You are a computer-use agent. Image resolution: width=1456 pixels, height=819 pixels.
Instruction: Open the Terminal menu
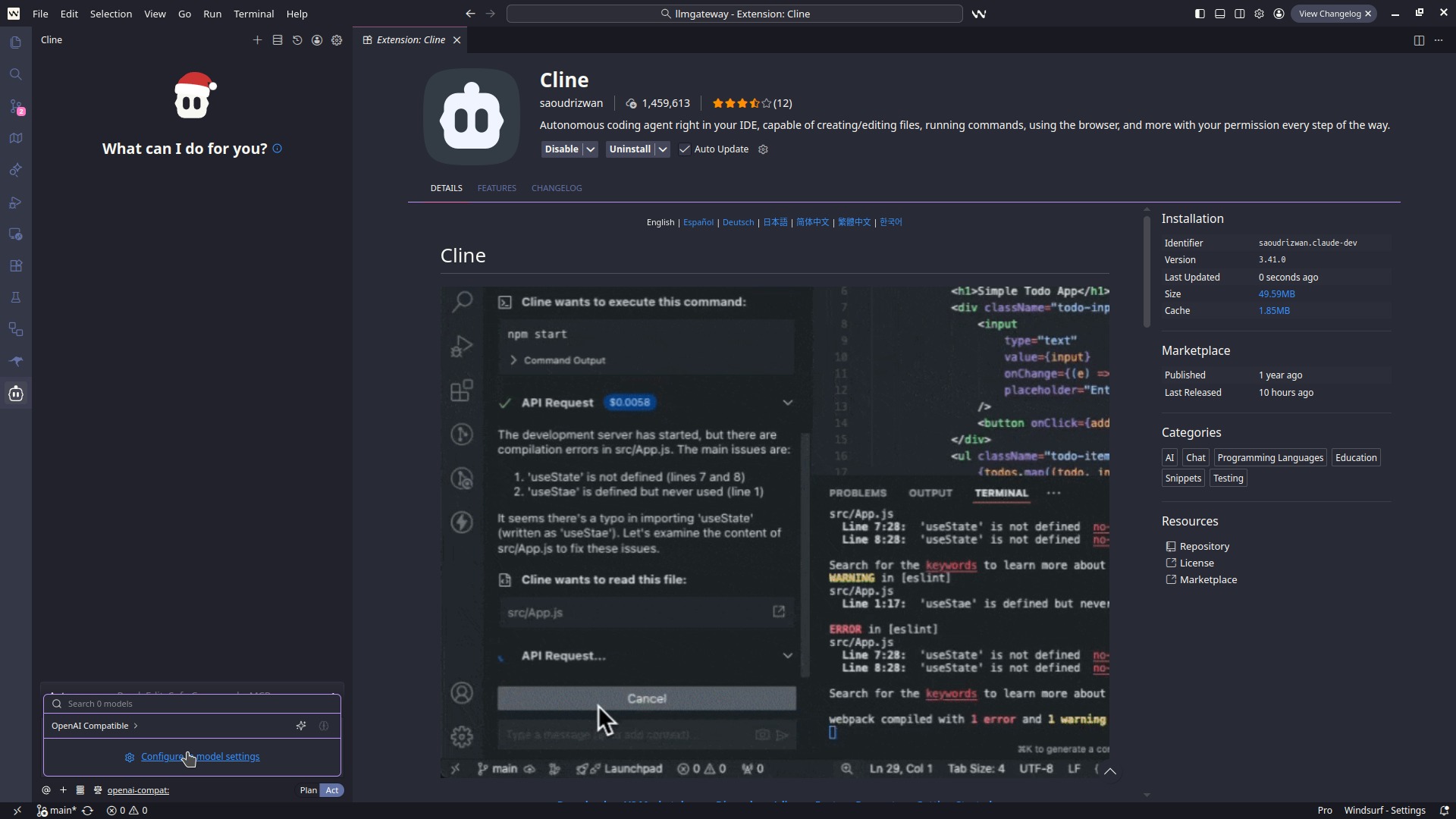coord(253,14)
